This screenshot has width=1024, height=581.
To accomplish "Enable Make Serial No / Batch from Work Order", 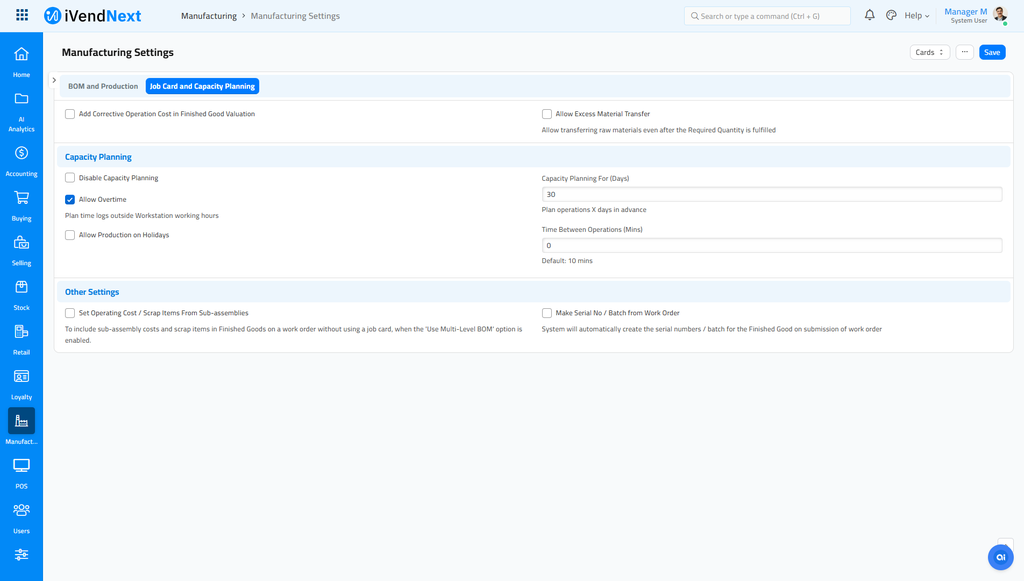I will 547,313.
